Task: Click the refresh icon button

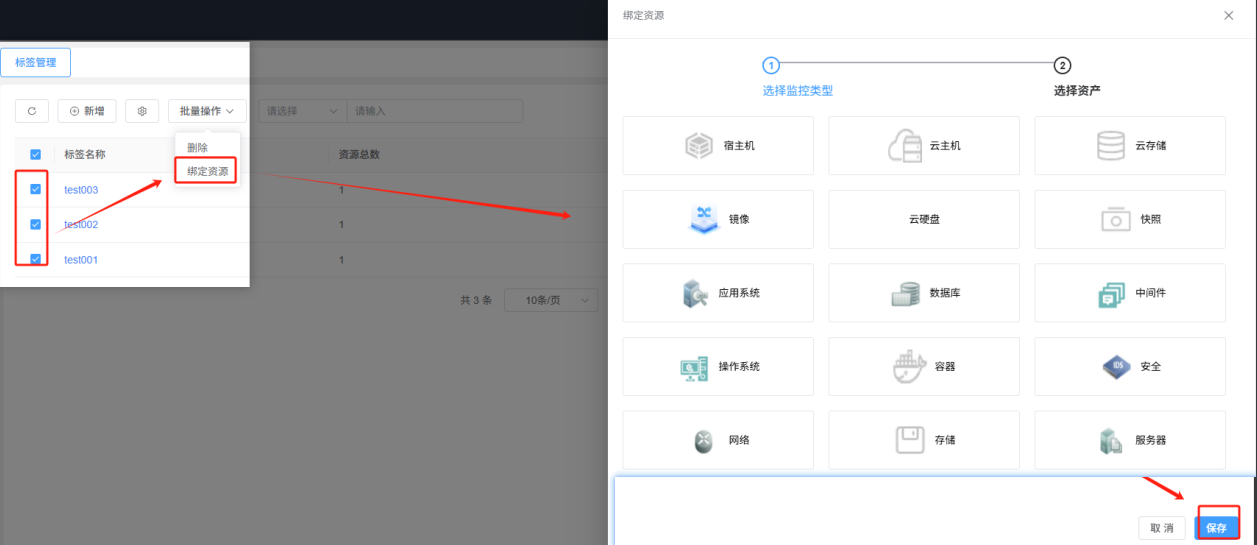Action: click(x=32, y=111)
